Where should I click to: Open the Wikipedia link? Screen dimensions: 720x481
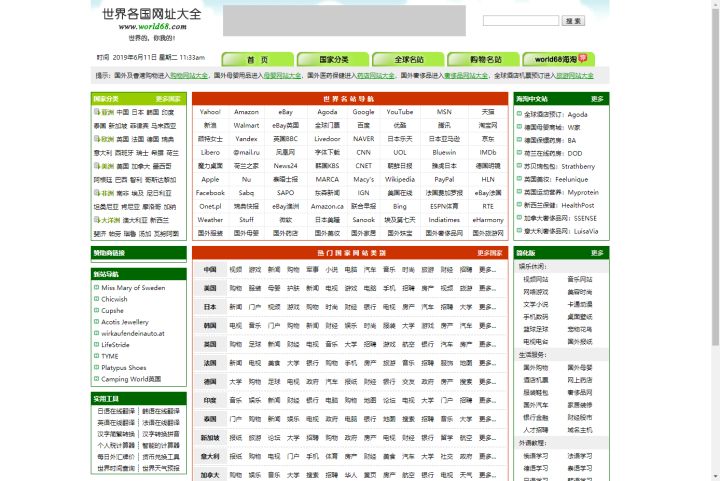399,179
